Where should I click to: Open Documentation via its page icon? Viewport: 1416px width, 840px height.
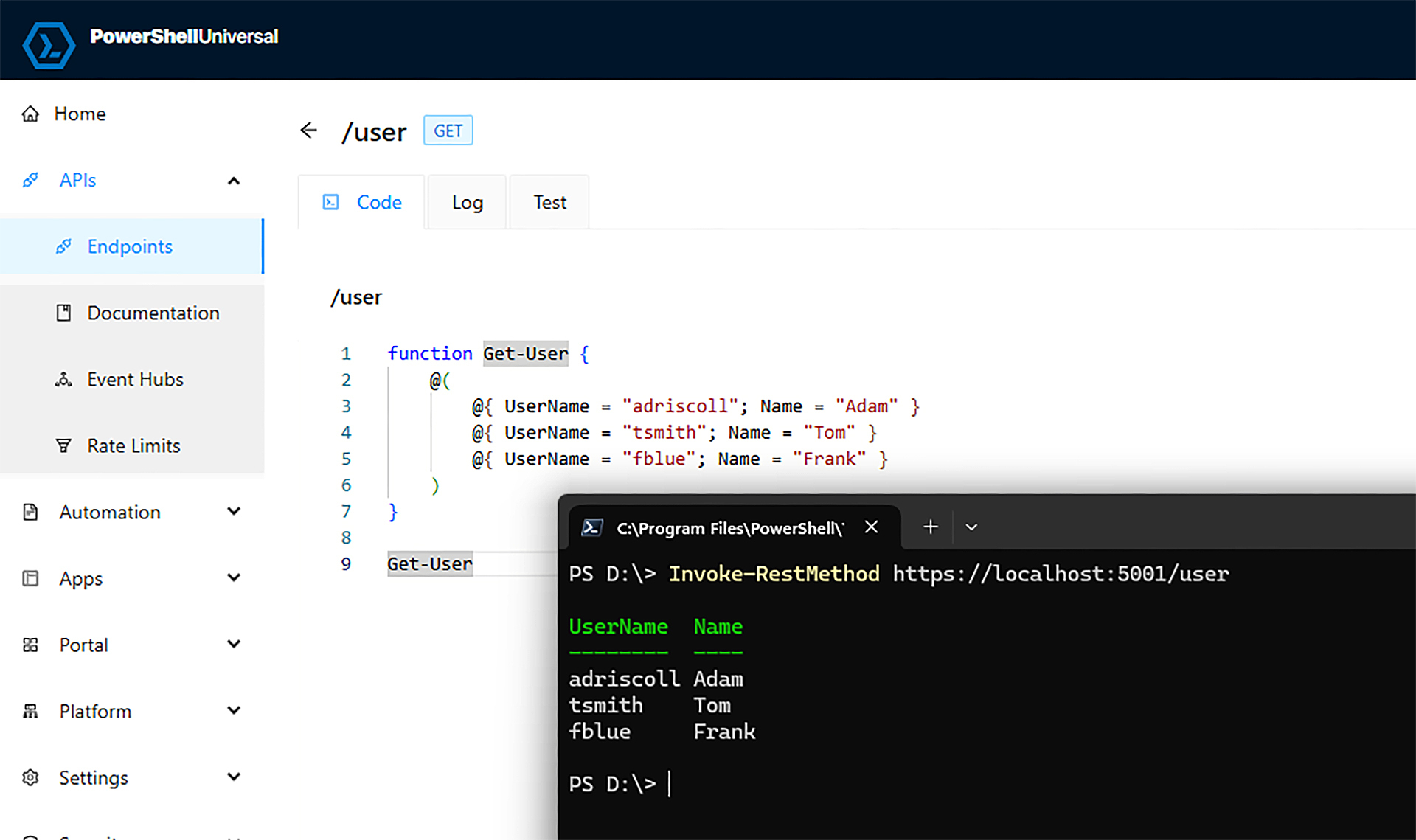[x=64, y=313]
